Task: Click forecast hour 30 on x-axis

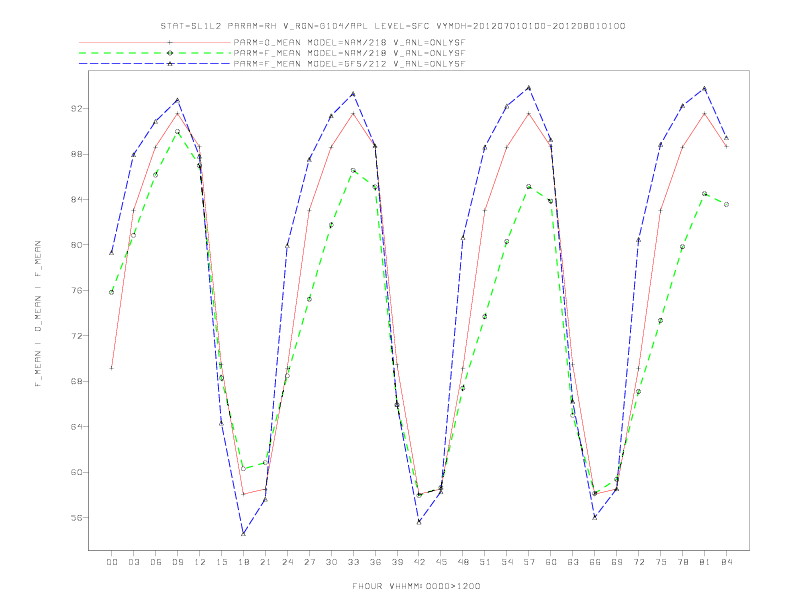Action: [x=331, y=562]
